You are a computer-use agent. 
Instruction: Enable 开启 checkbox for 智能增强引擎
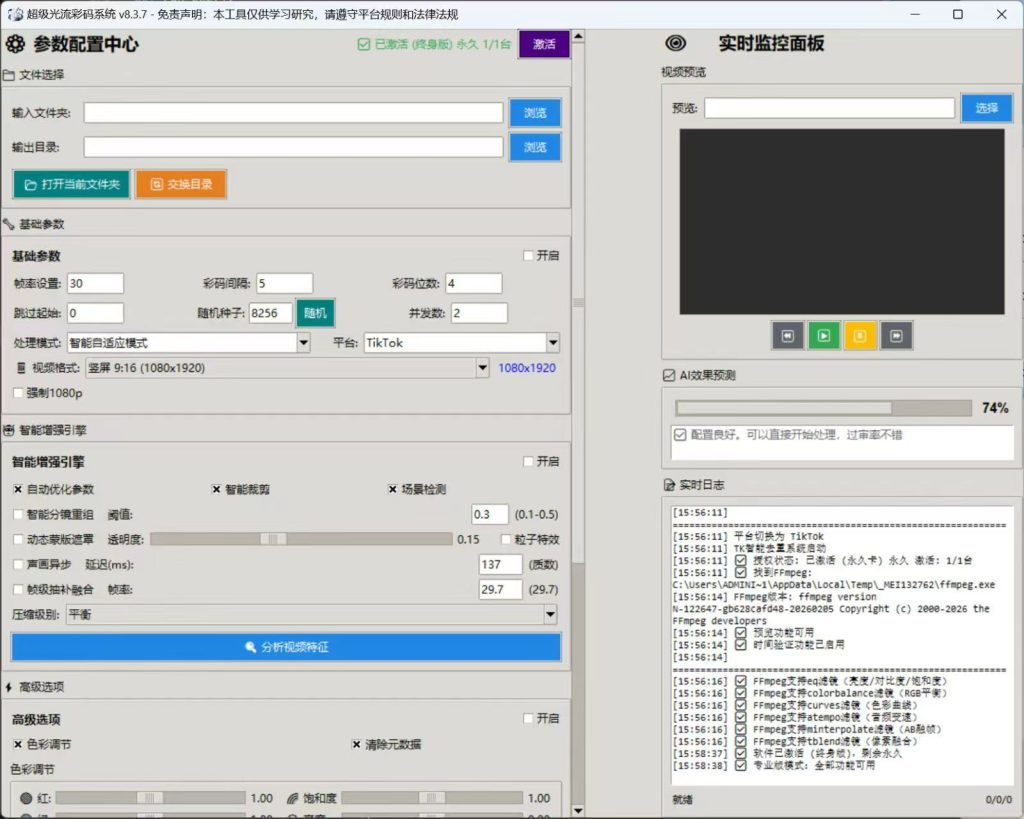(528, 462)
